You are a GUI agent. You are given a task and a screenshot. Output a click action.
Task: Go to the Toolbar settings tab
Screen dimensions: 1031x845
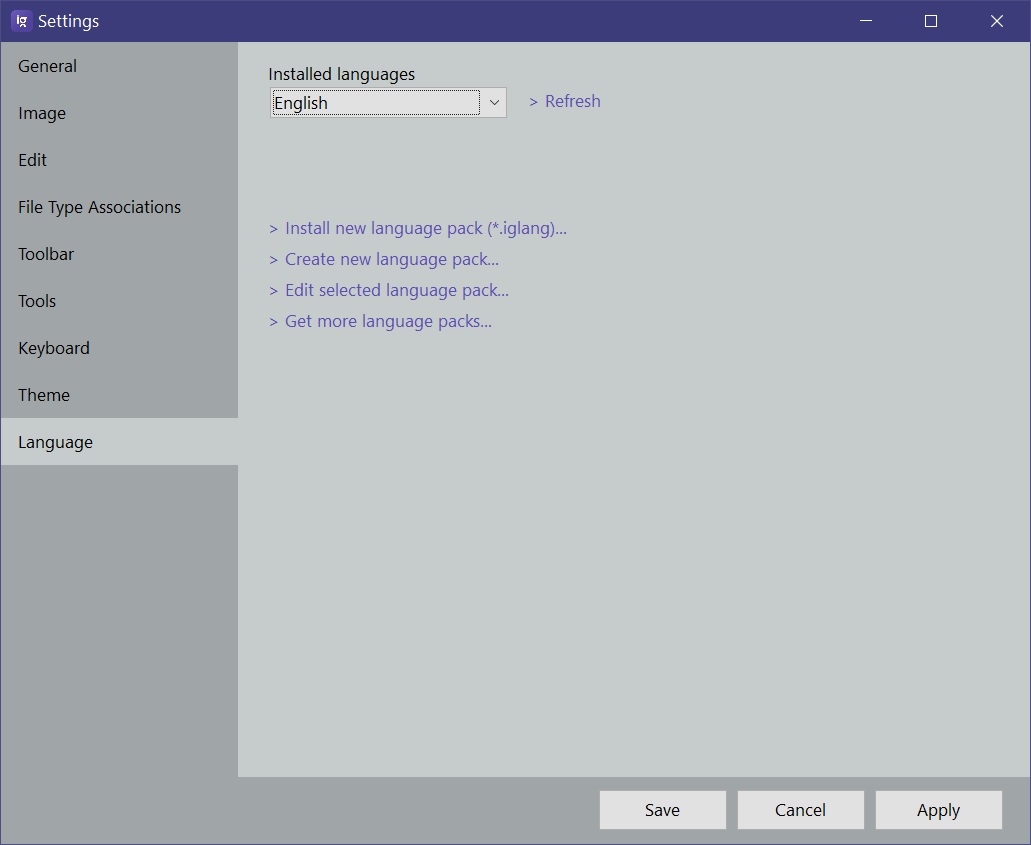coord(119,254)
